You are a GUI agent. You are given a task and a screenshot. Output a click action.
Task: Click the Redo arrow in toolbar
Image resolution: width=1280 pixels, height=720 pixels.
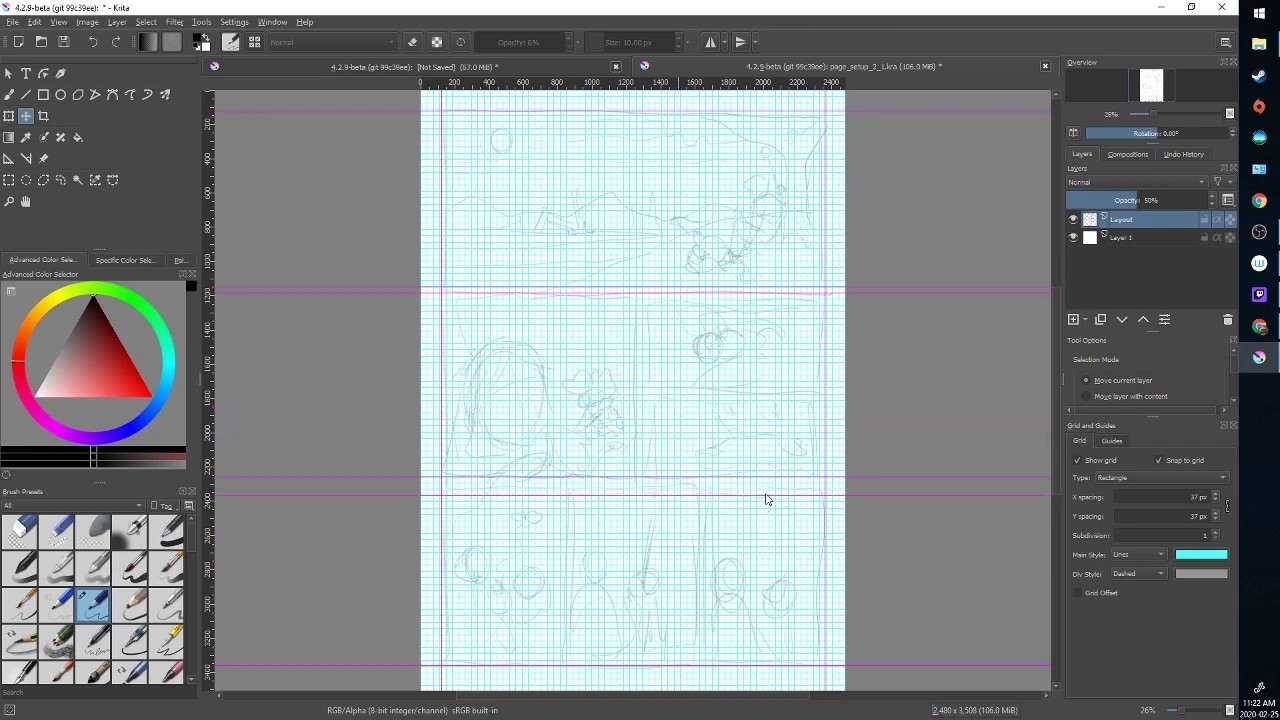tap(116, 42)
